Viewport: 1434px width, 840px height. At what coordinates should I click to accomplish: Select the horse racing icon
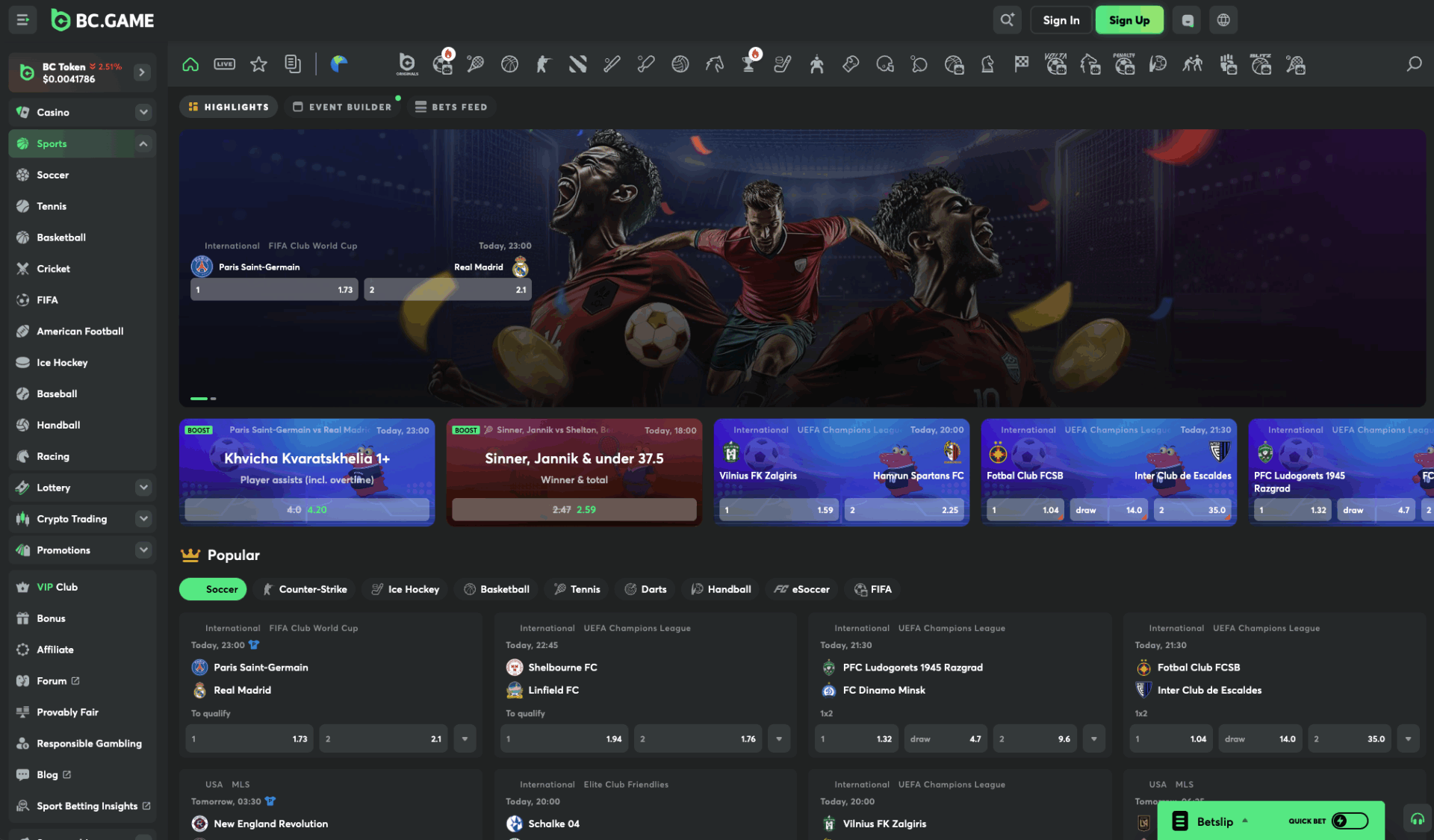tap(714, 64)
